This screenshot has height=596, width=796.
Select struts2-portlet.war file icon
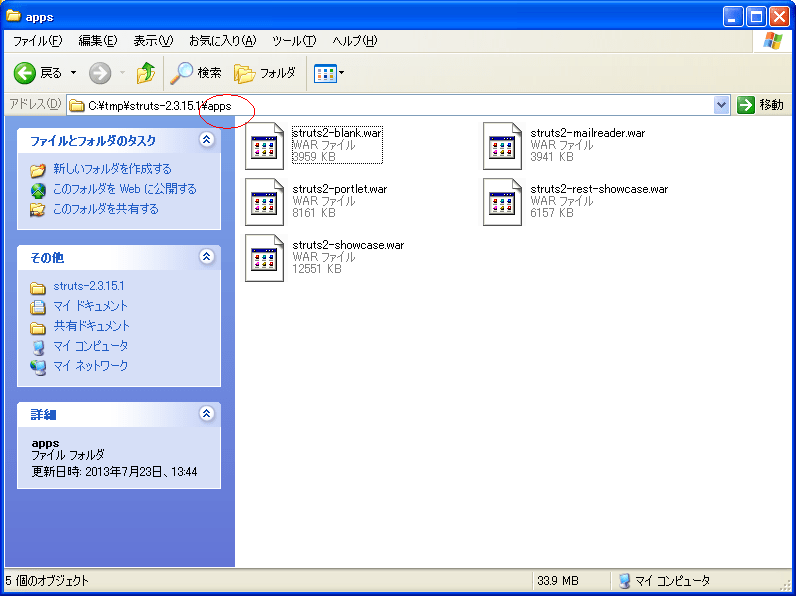(264, 202)
